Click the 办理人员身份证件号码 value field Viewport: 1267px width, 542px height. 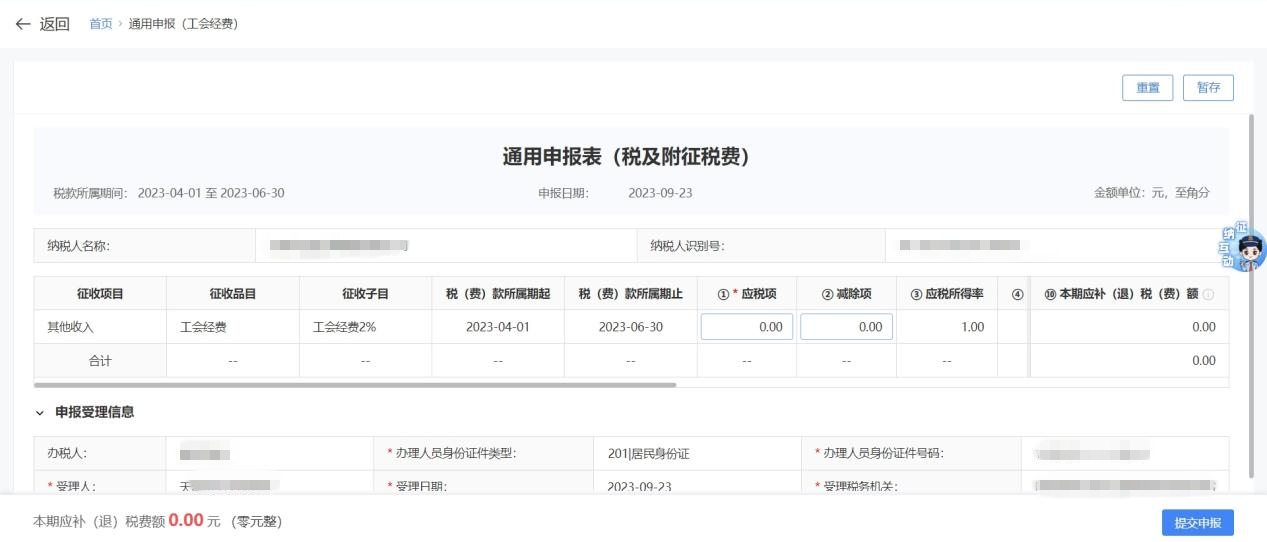pos(1124,453)
